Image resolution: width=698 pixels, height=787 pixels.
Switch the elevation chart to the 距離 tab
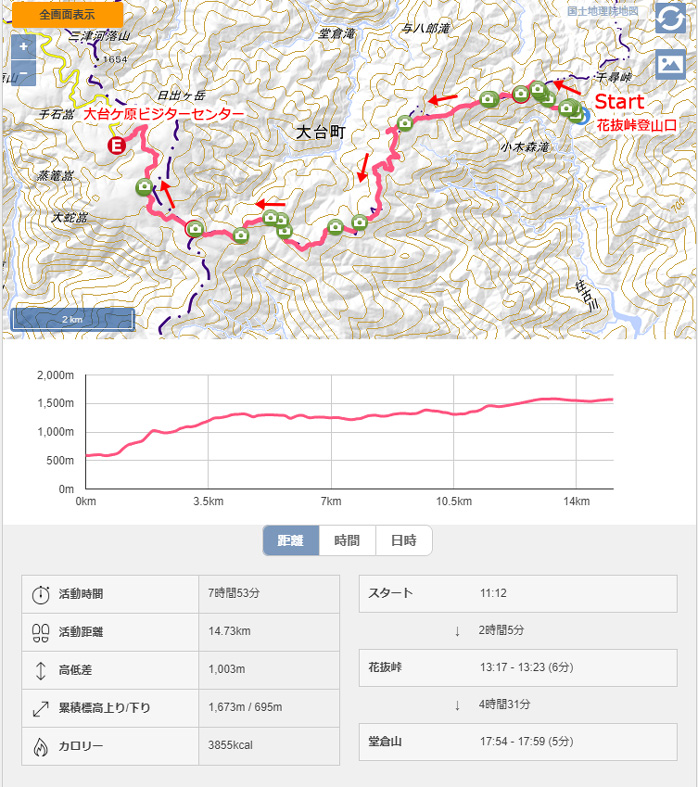coord(291,540)
